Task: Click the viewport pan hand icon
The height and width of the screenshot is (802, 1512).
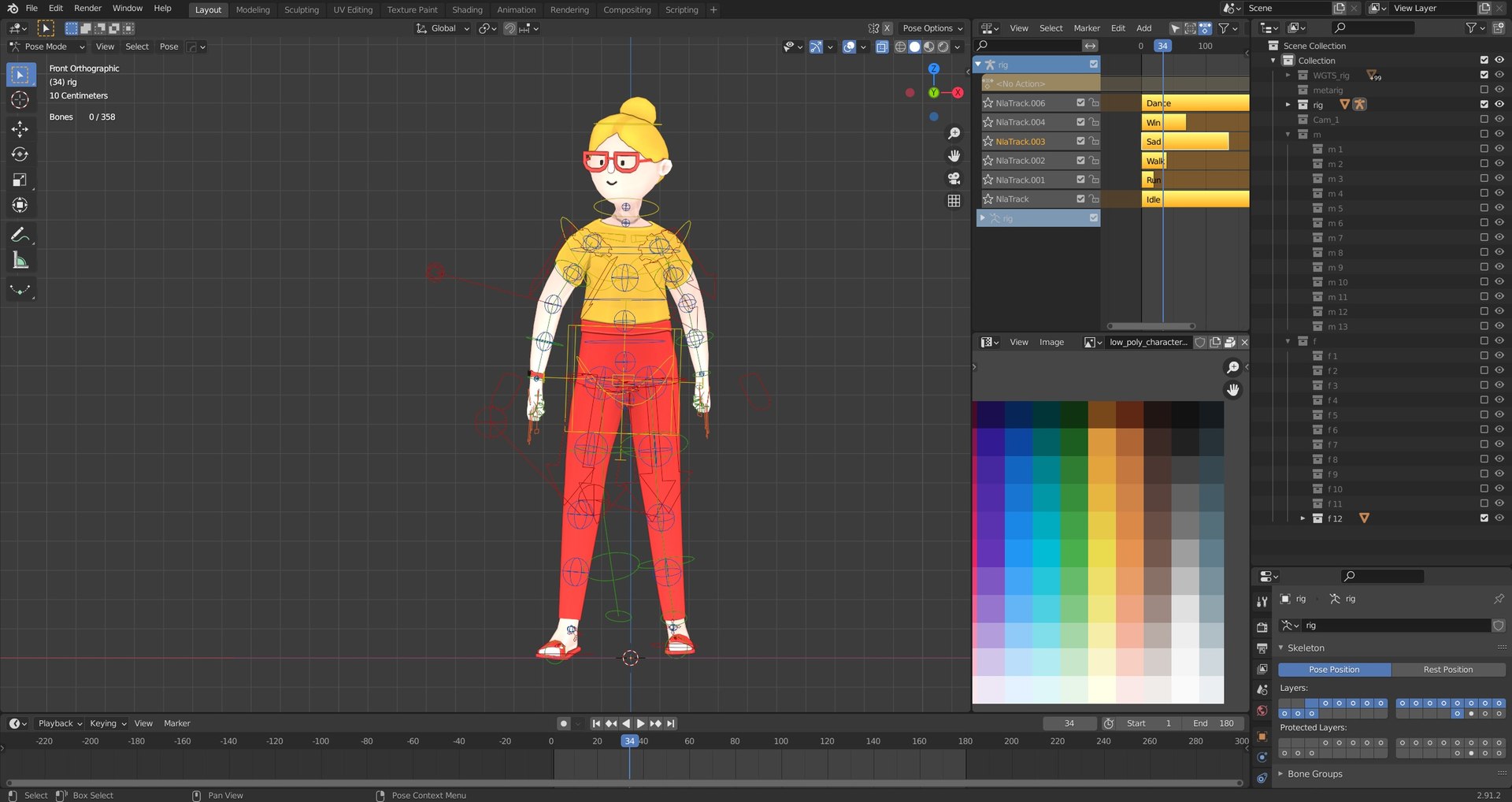Action: pos(954,156)
